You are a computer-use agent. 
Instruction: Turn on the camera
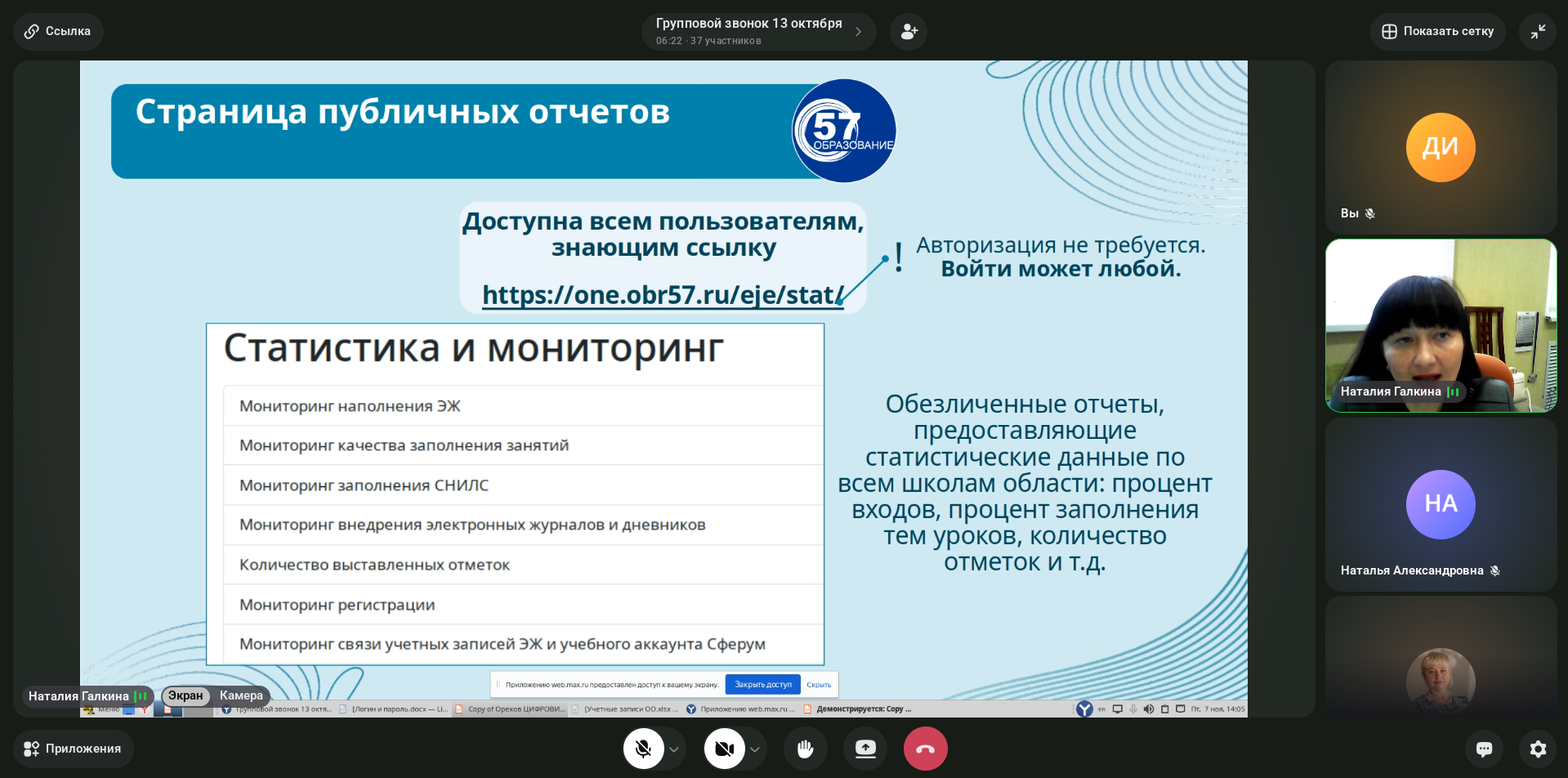(x=724, y=749)
